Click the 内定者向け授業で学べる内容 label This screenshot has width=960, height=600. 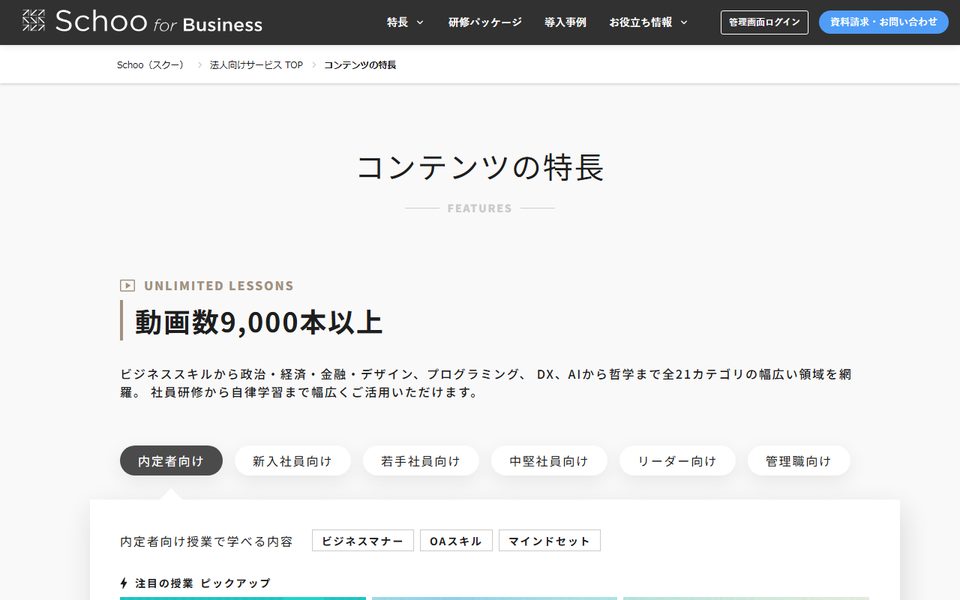206,541
